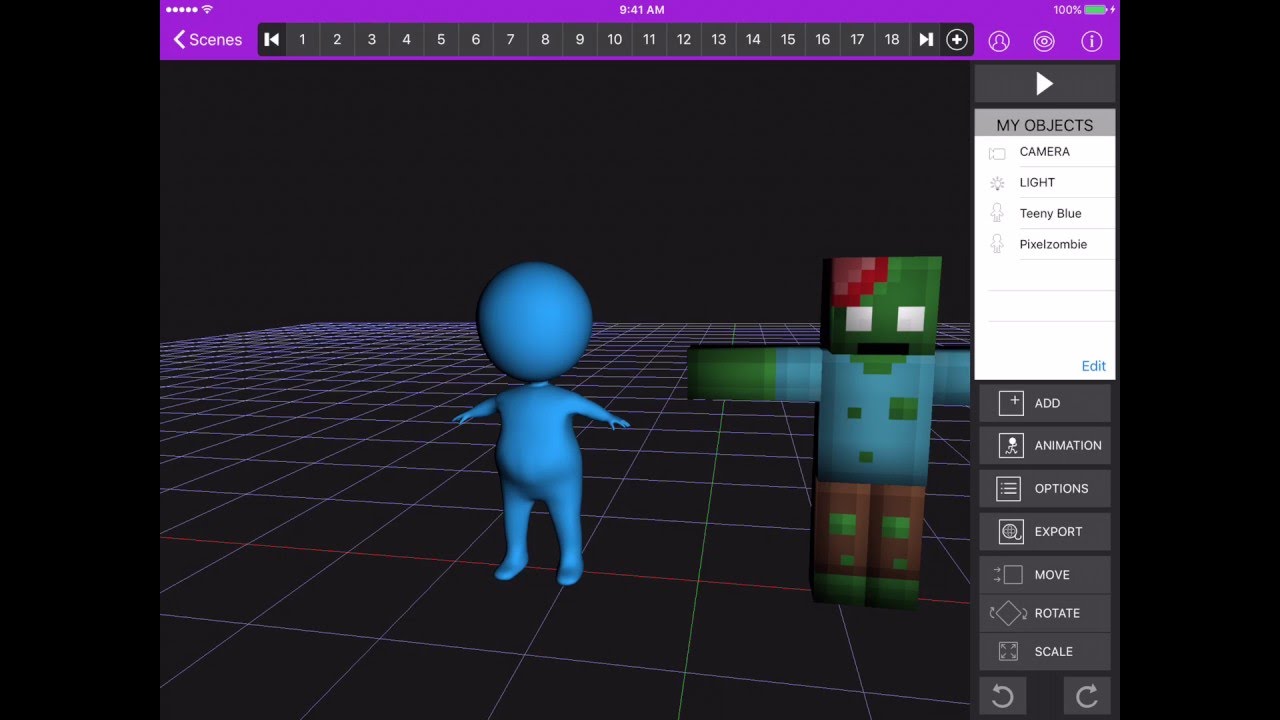Redo the last action
This screenshot has width=1280, height=720.
pos(1087,696)
